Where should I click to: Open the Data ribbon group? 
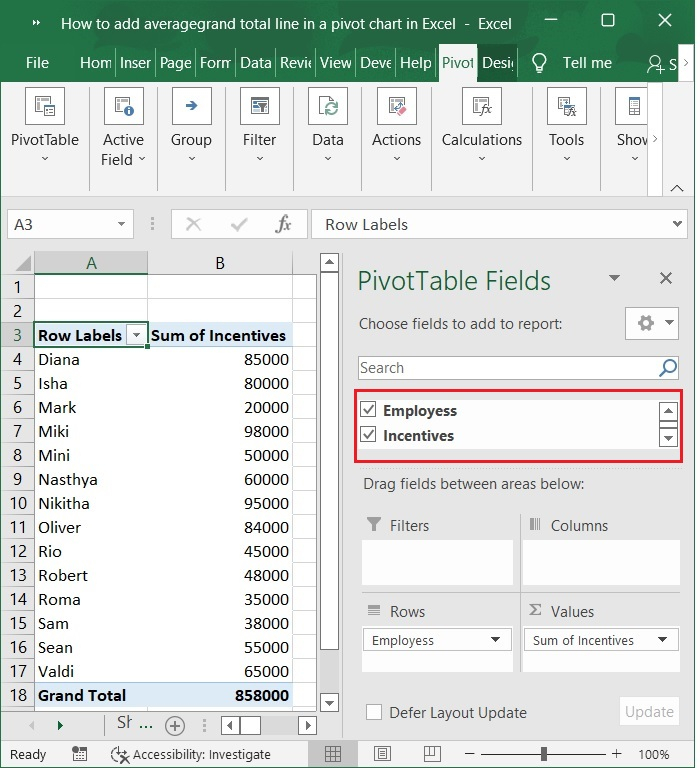click(328, 125)
